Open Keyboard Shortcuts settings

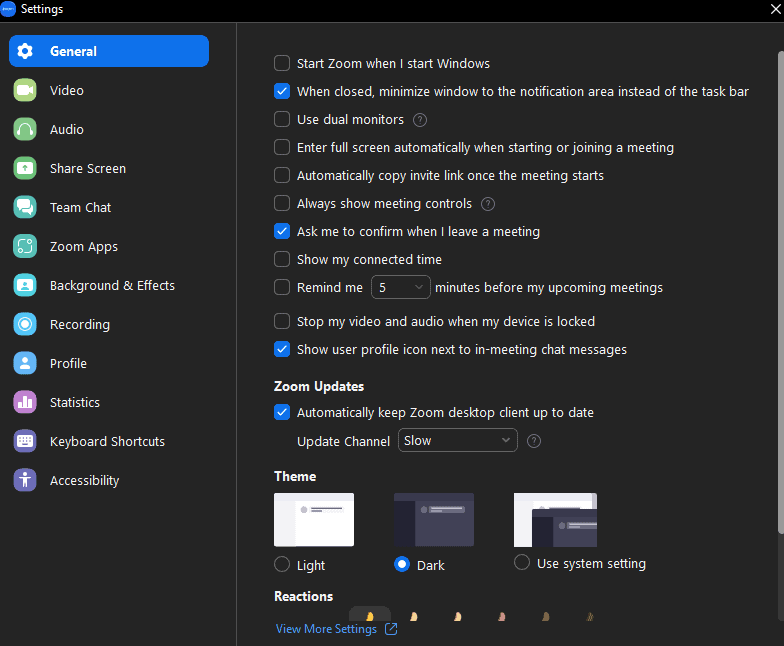point(109,441)
